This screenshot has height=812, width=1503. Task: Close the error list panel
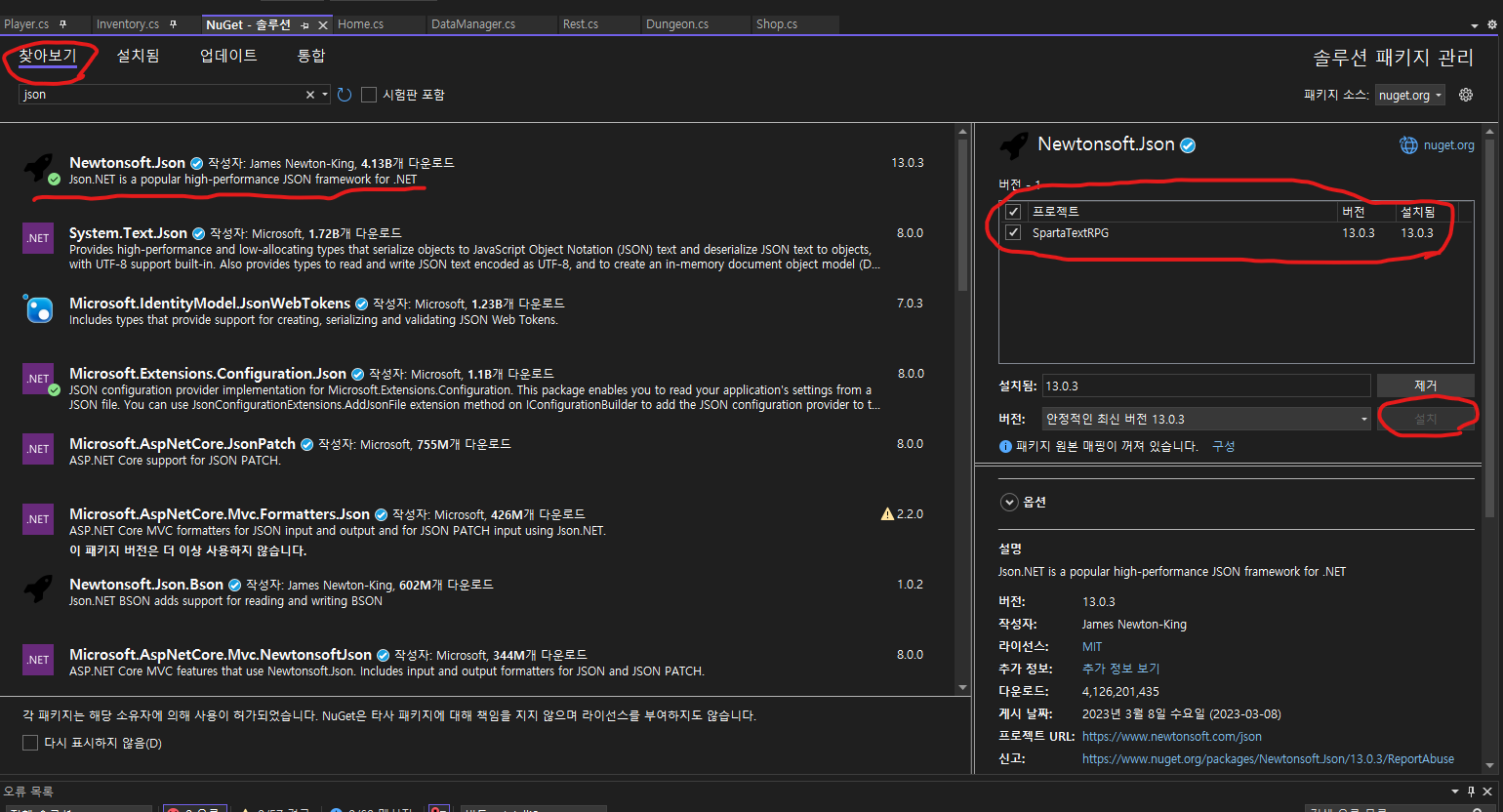tap(1487, 791)
